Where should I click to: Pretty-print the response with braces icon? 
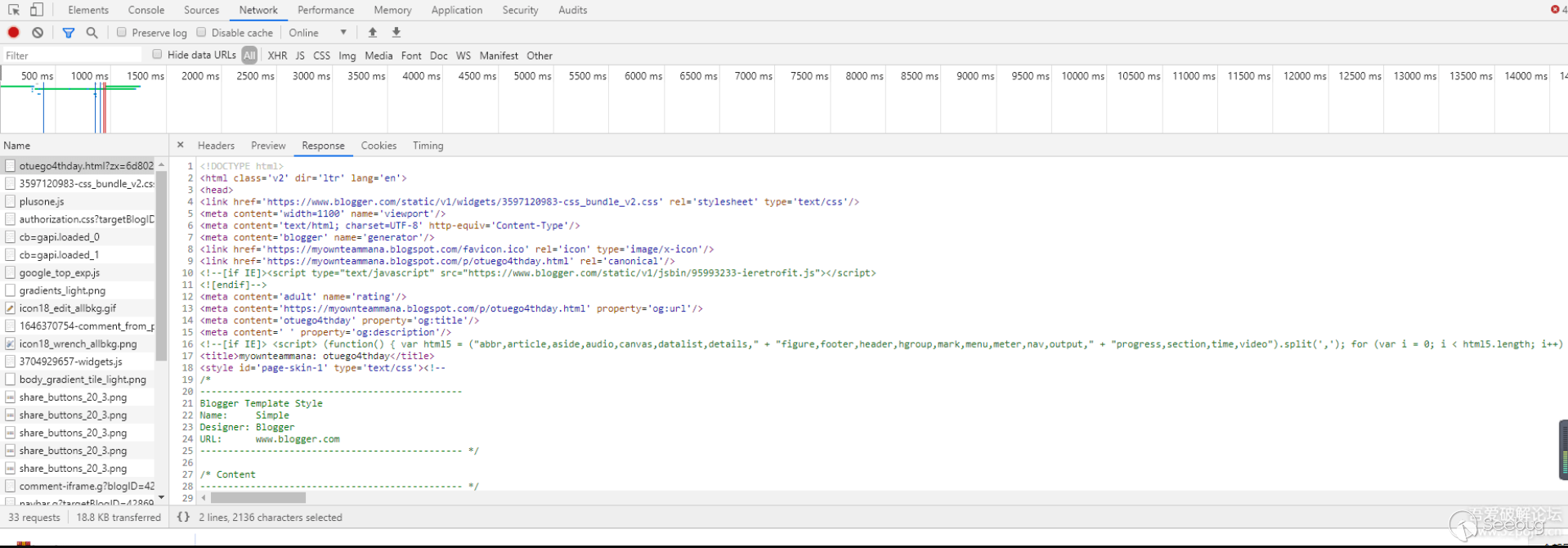[x=183, y=517]
